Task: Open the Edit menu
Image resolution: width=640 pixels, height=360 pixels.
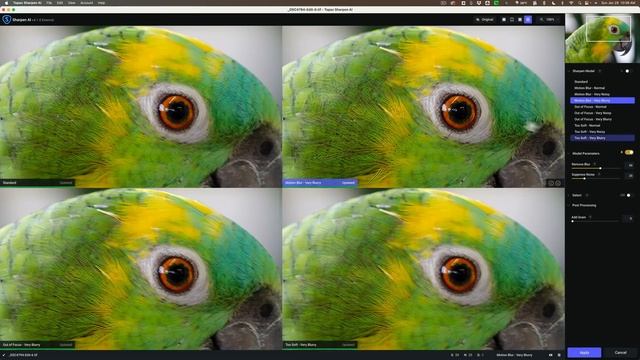Action: point(60,3)
